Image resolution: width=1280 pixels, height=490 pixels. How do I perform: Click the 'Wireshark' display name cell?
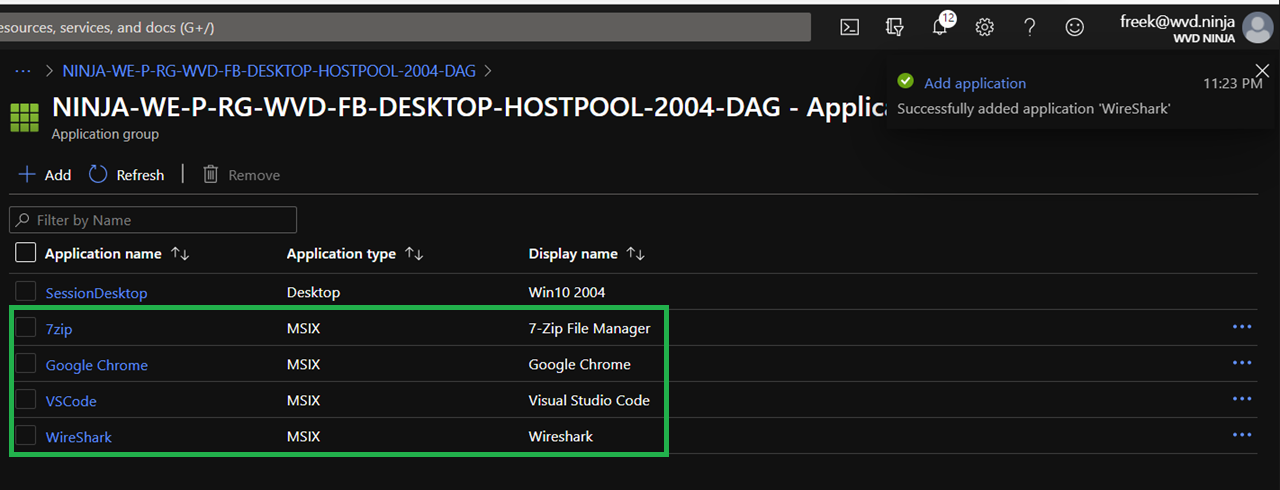[561, 436]
